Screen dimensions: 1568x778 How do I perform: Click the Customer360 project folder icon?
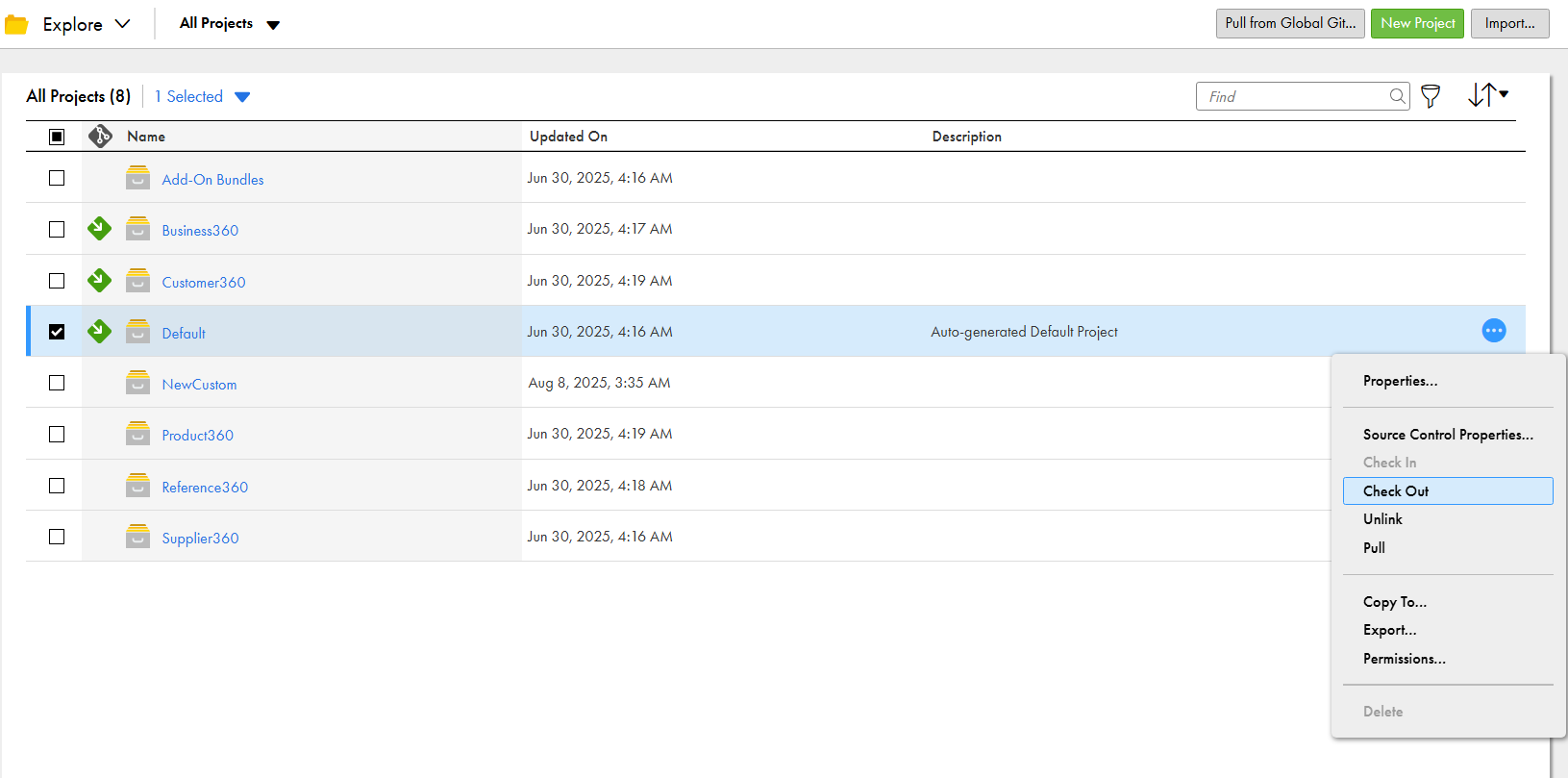(138, 281)
